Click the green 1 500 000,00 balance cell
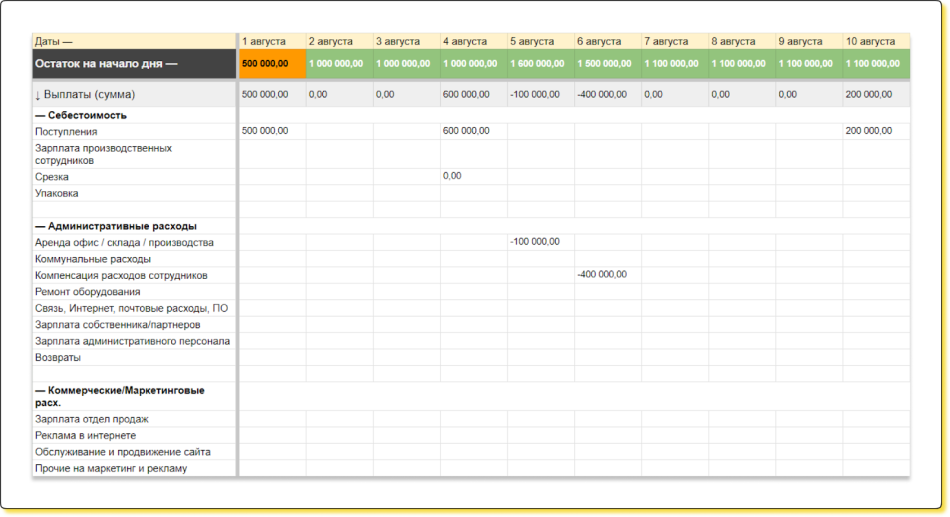This screenshot has height=517, width=950. pyautogui.click(x=607, y=63)
